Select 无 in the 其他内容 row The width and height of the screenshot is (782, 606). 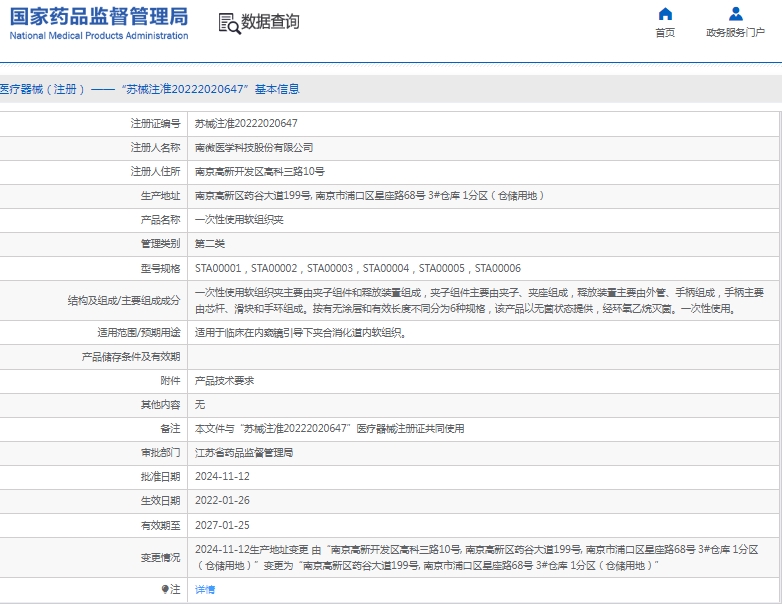(x=200, y=405)
